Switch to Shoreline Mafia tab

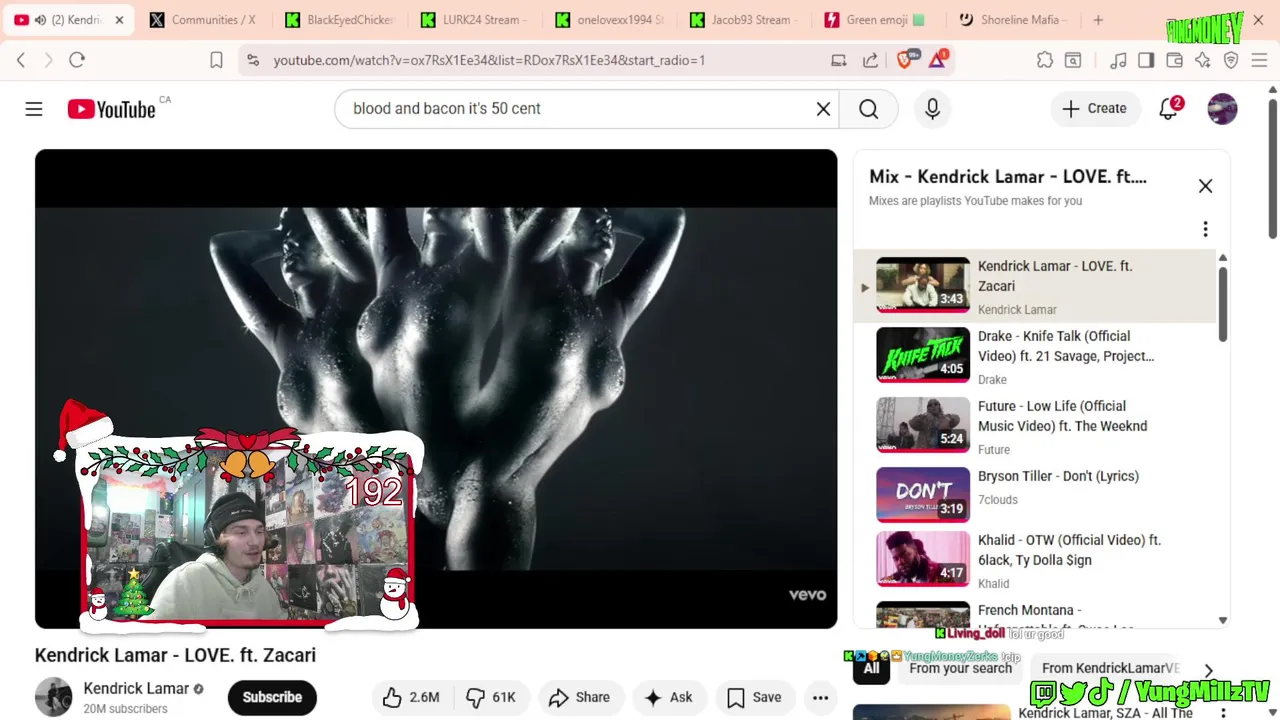pos(1013,20)
